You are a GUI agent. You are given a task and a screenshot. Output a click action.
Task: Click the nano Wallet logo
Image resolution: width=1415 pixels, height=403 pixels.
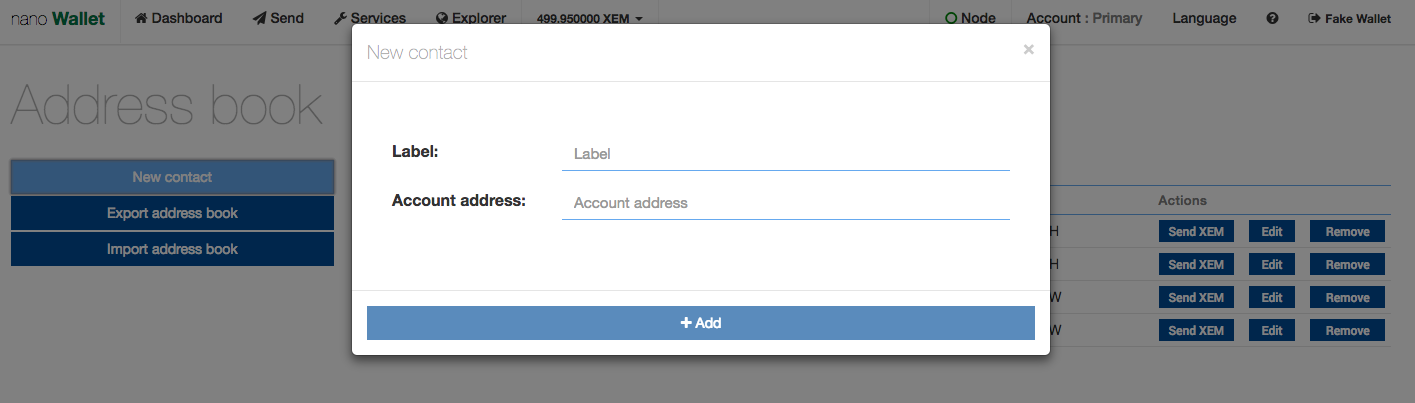[58, 19]
